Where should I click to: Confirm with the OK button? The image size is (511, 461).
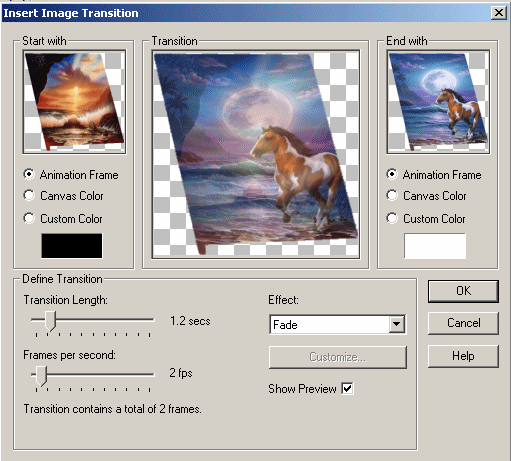click(463, 291)
